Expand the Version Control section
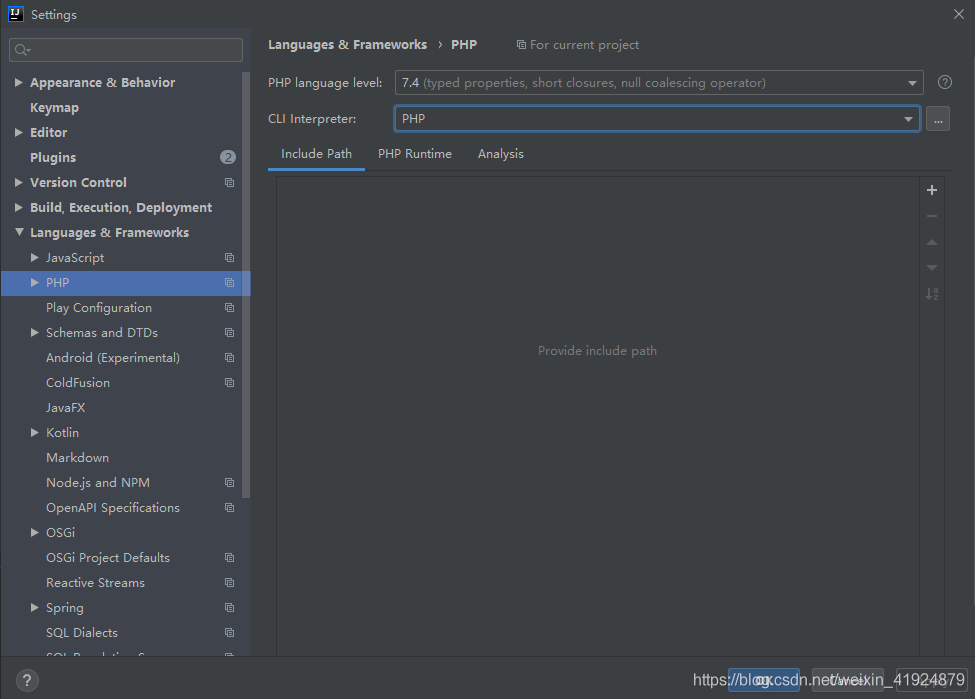This screenshot has height=699, width=975. click(x=19, y=182)
